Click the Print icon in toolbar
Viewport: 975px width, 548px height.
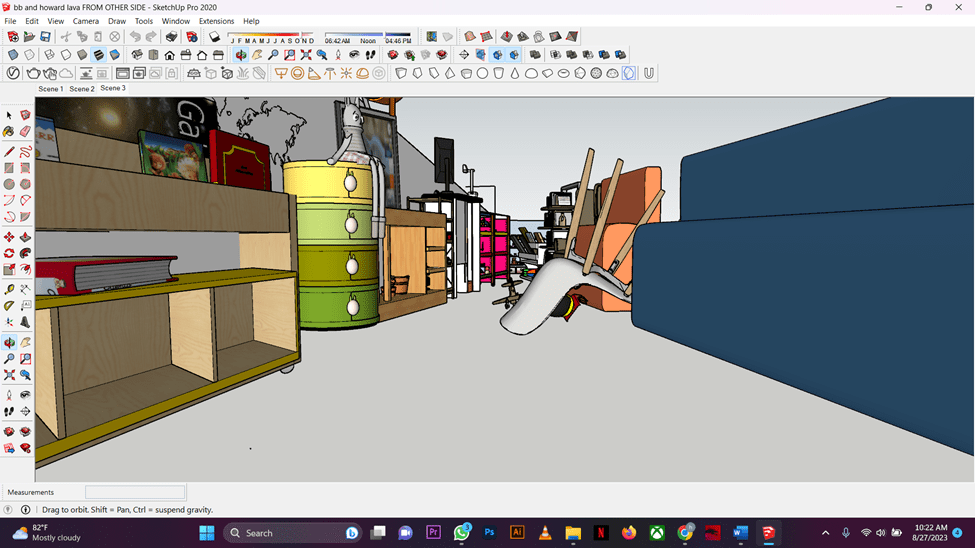pyautogui.click(x=171, y=37)
